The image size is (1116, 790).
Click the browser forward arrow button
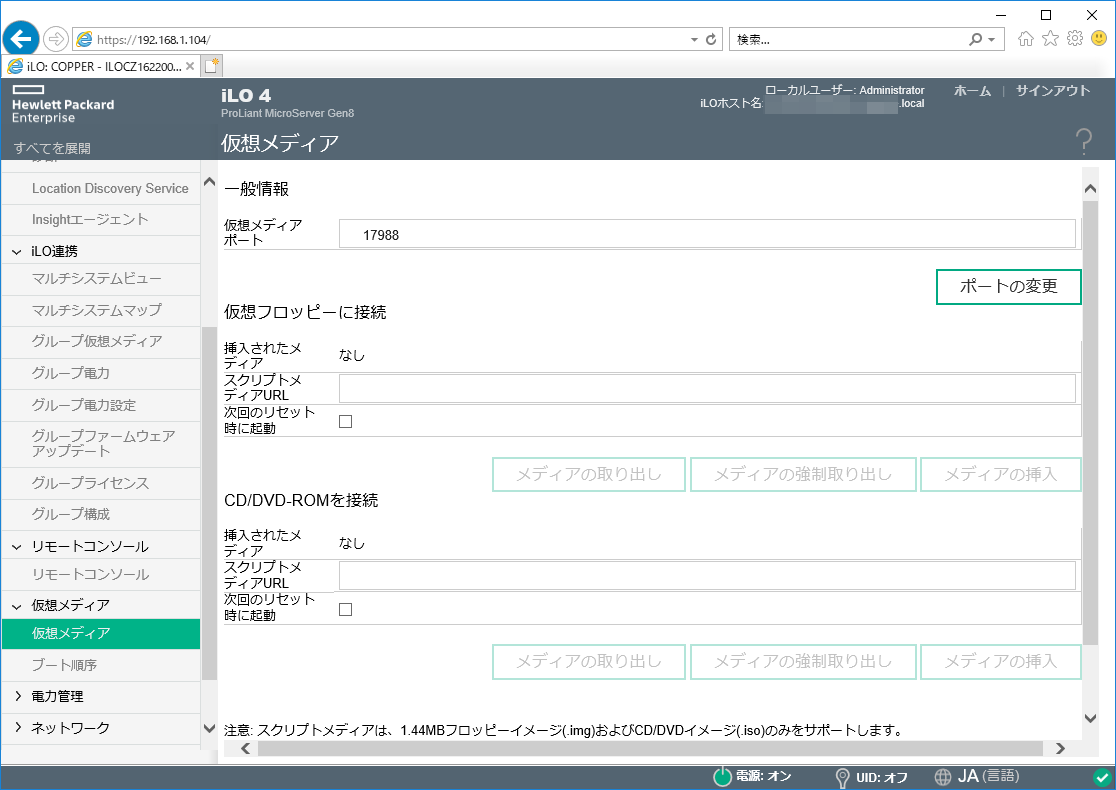pos(56,38)
